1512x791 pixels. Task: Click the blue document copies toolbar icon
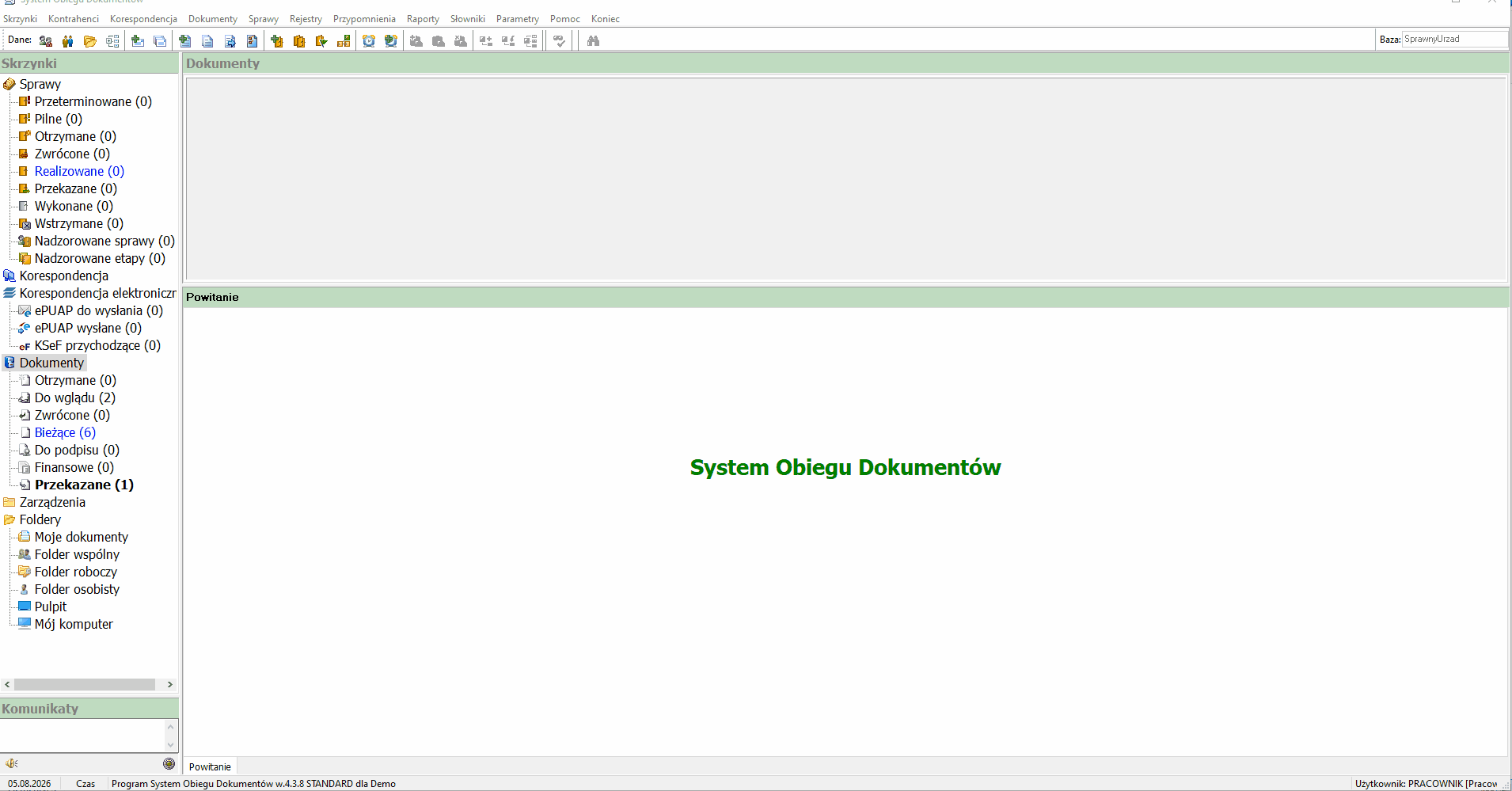click(207, 41)
